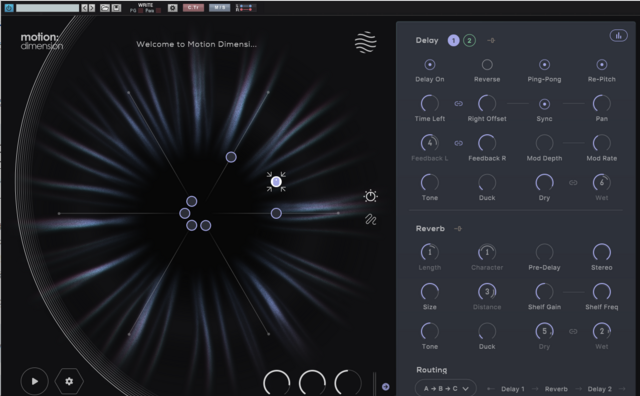Toggle the plugin power bypass icon
The width and height of the screenshot is (640, 396).
click(9, 8)
